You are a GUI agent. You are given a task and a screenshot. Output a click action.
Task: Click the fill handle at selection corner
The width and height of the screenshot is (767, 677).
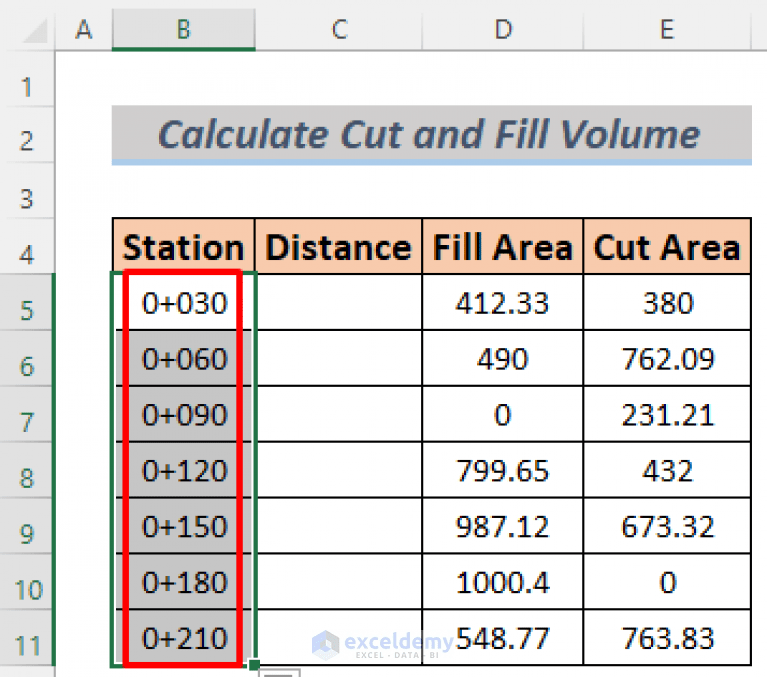pyautogui.click(x=254, y=665)
